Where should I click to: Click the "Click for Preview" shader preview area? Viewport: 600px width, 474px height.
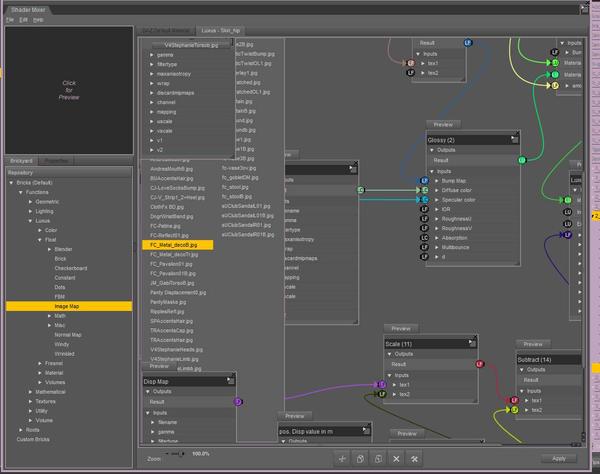click(69, 90)
